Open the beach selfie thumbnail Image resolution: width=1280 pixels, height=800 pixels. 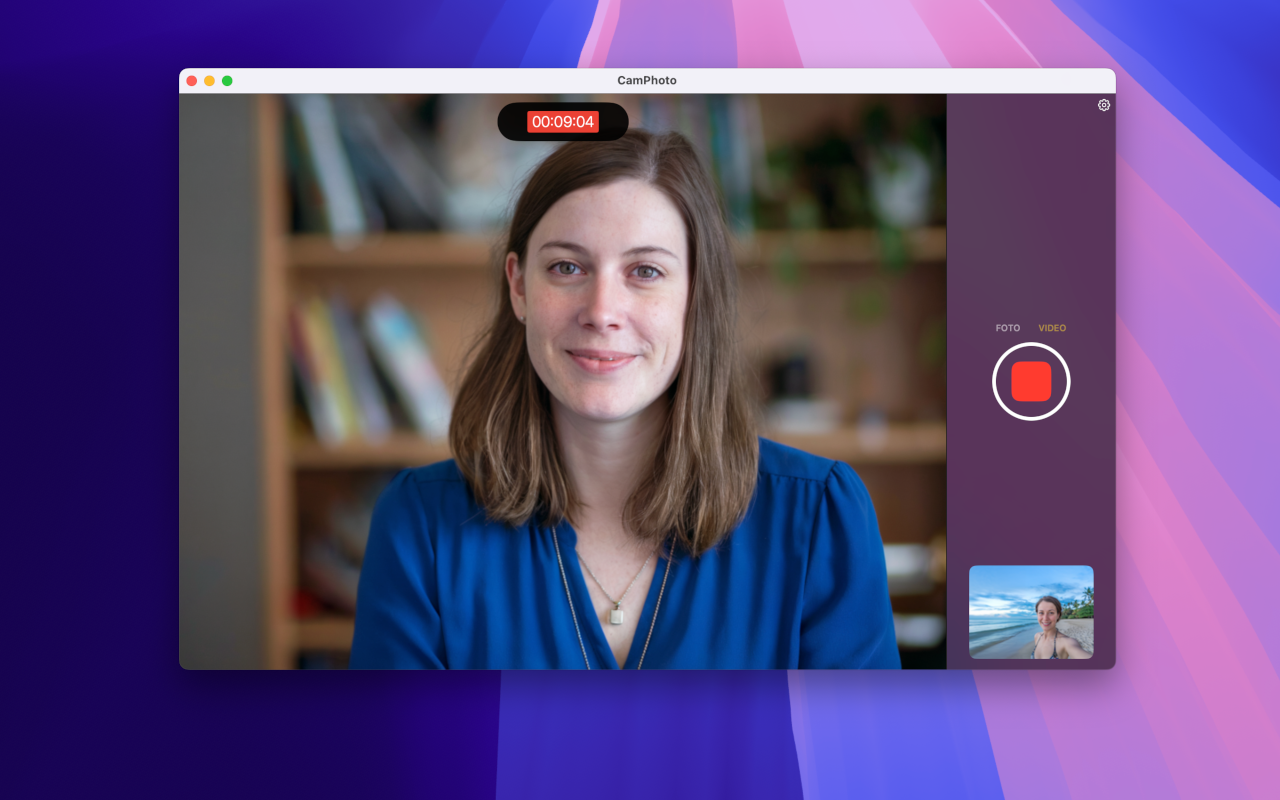(x=1031, y=612)
